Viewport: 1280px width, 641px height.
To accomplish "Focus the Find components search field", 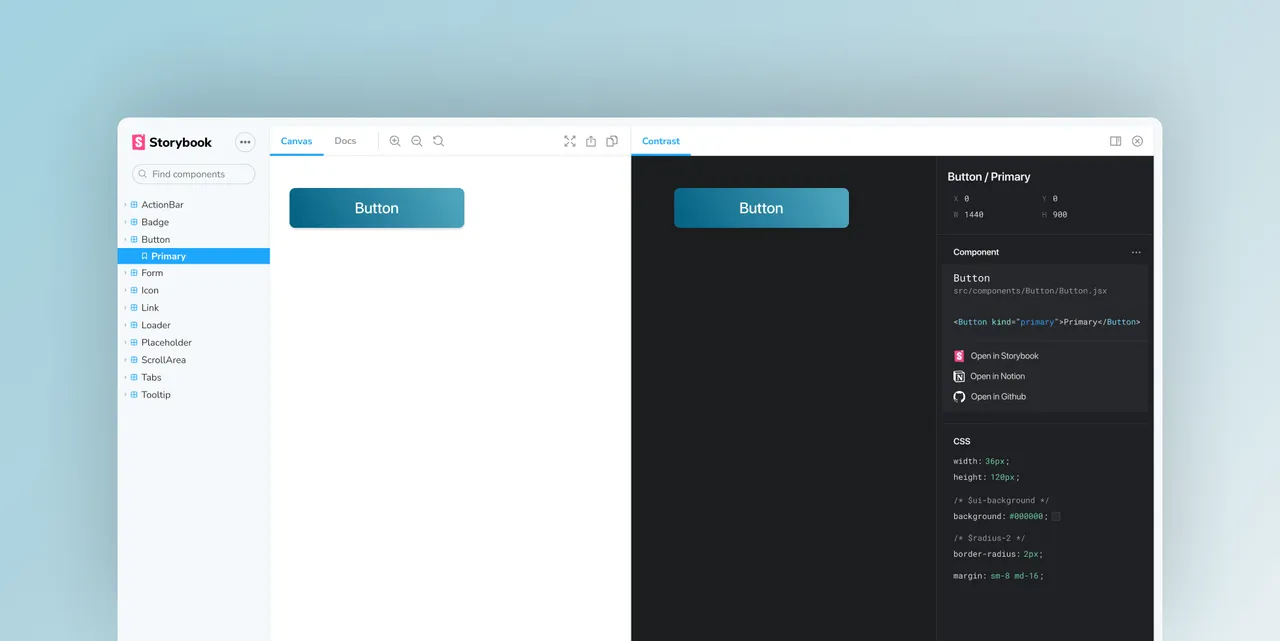I will point(194,174).
